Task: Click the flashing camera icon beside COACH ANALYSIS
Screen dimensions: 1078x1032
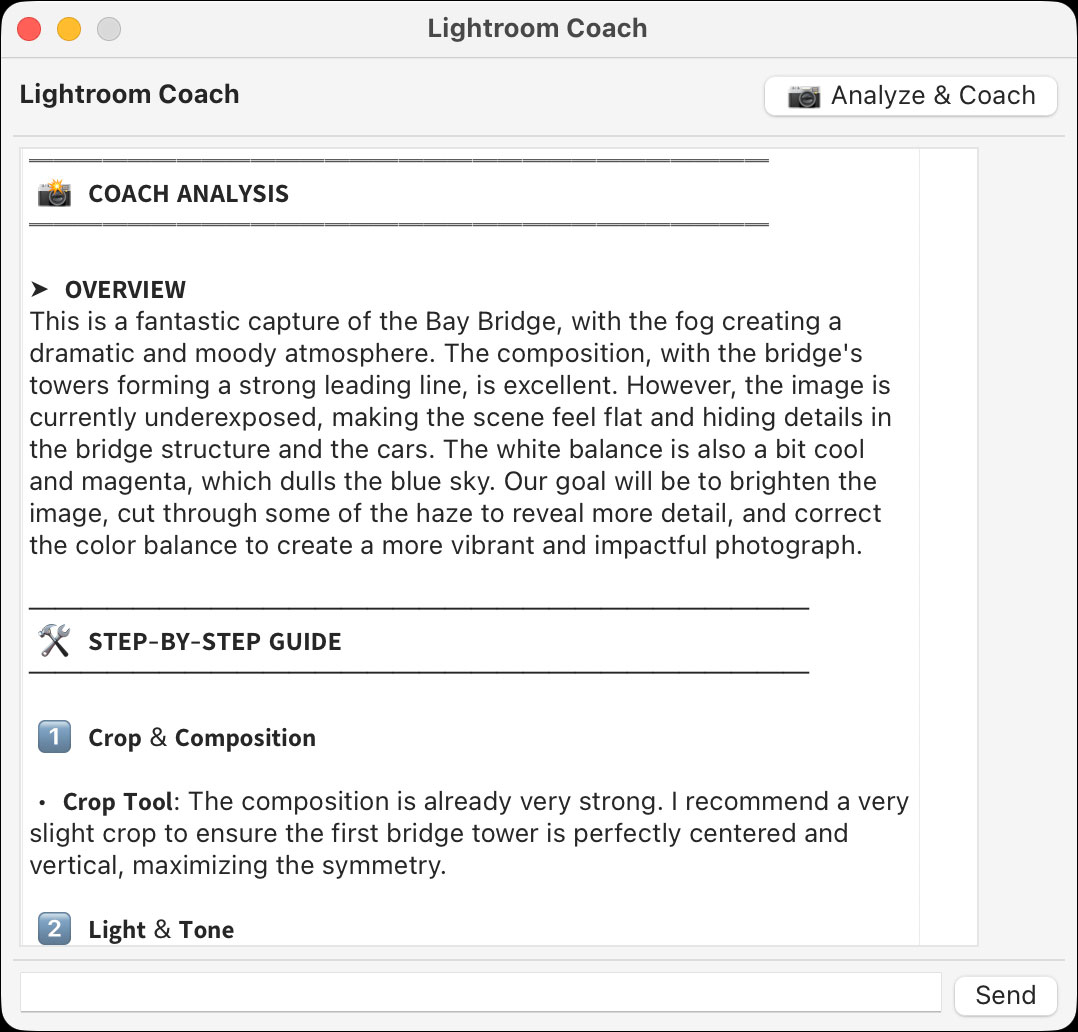Action: [53, 193]
